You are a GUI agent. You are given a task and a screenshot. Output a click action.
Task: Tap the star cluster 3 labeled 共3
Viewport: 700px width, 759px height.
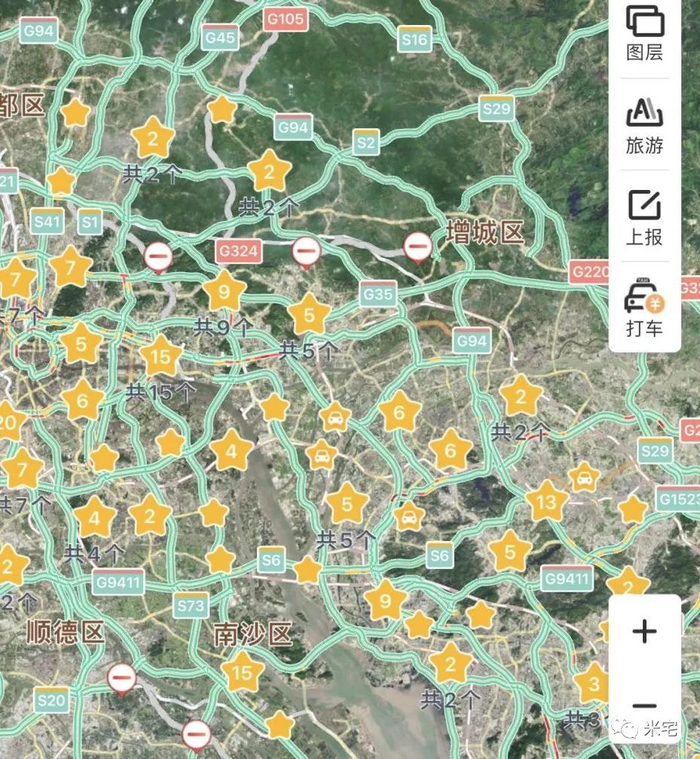coord(594,684)
